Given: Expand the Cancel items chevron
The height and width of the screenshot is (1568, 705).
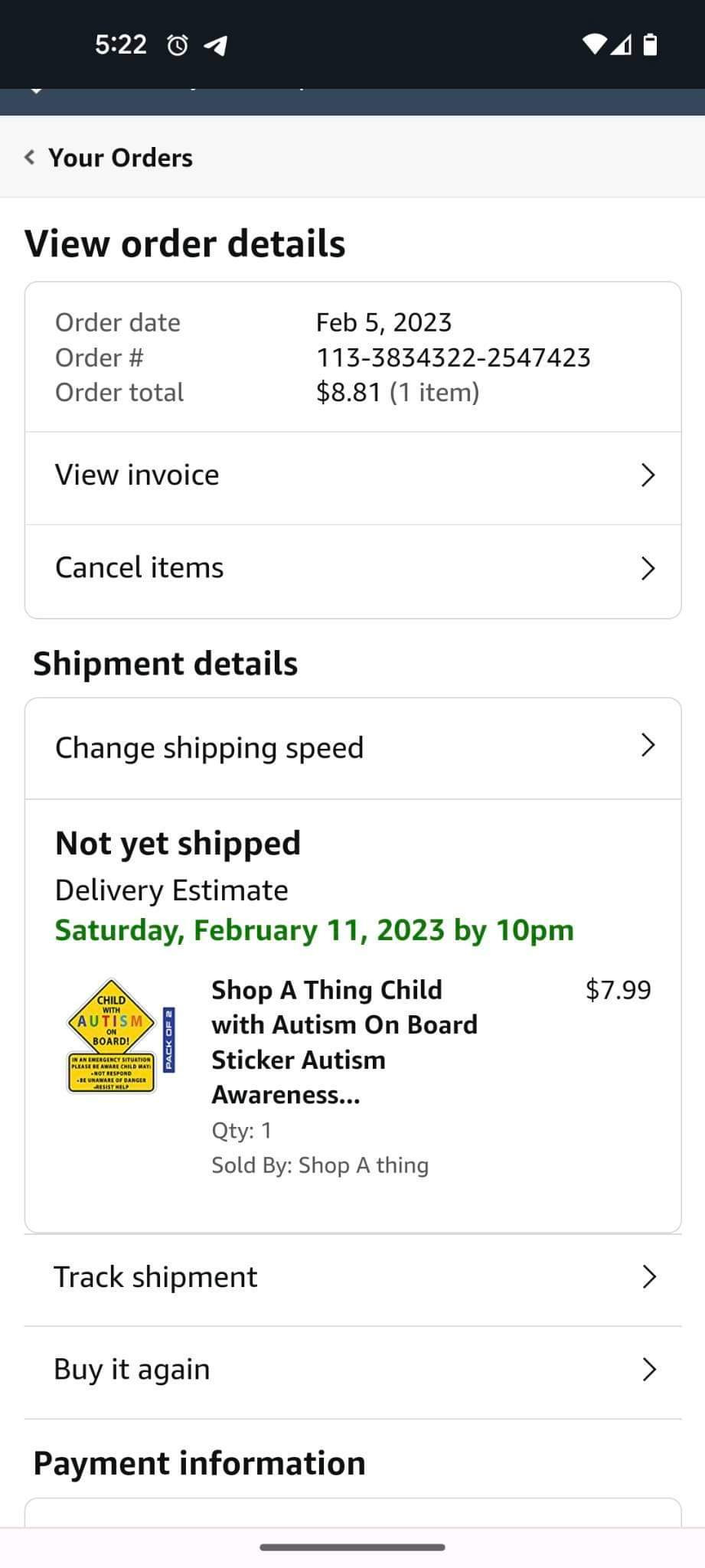Looking at the screenshot, I should (x=648, y=568).
